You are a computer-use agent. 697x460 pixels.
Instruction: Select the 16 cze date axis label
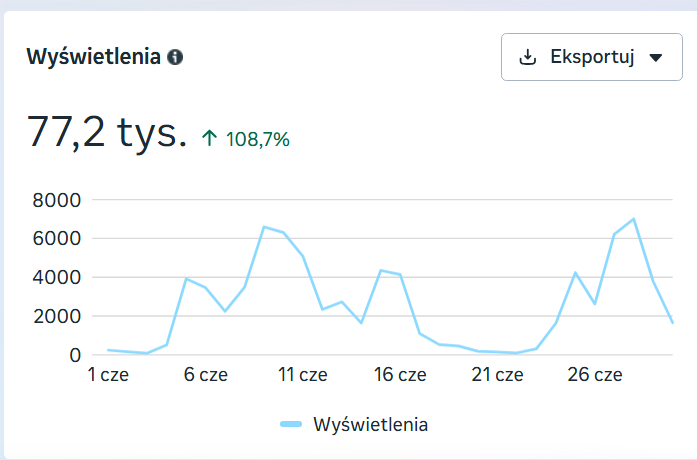pyautogui.click(x=400, y=375)
